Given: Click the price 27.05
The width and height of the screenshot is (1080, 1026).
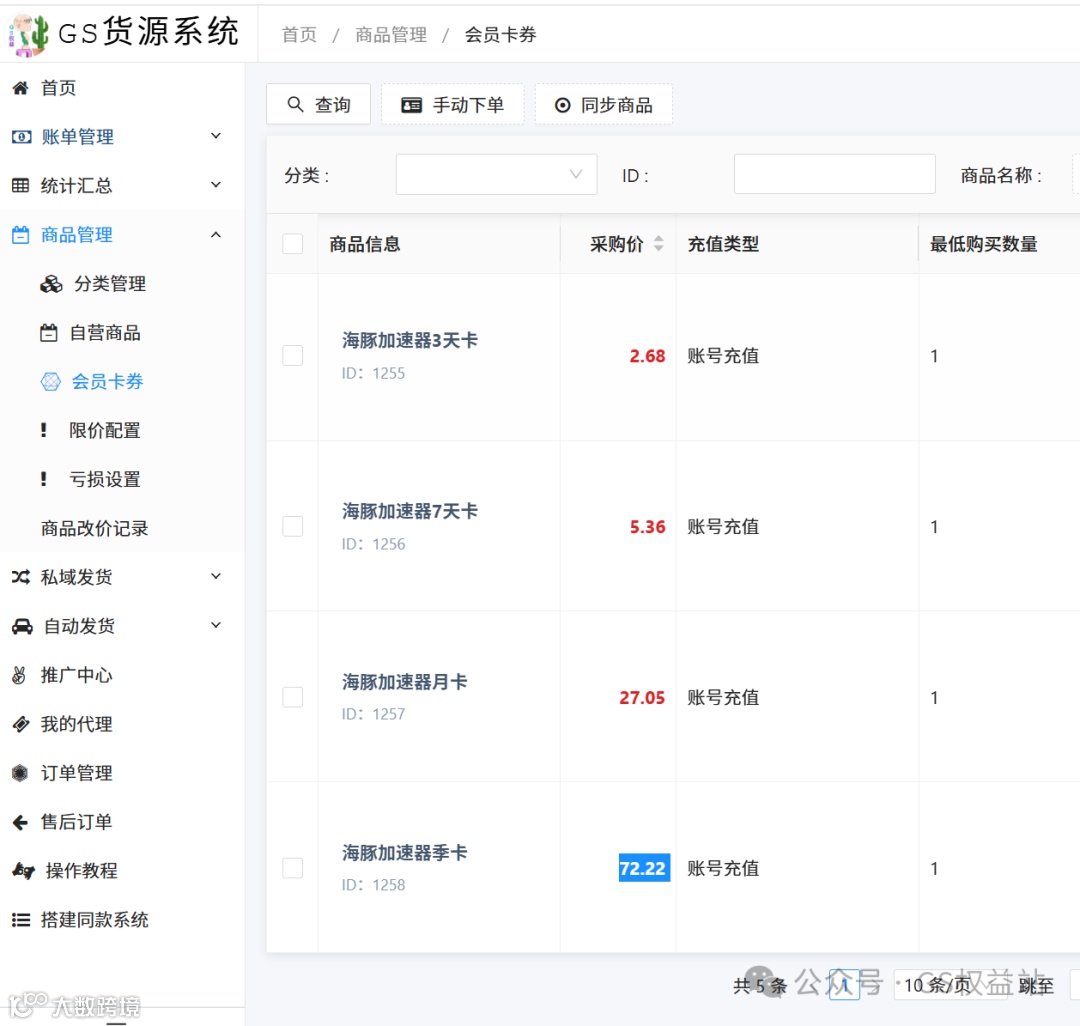Looking at the screenshot, I should [x=642, y=698].
